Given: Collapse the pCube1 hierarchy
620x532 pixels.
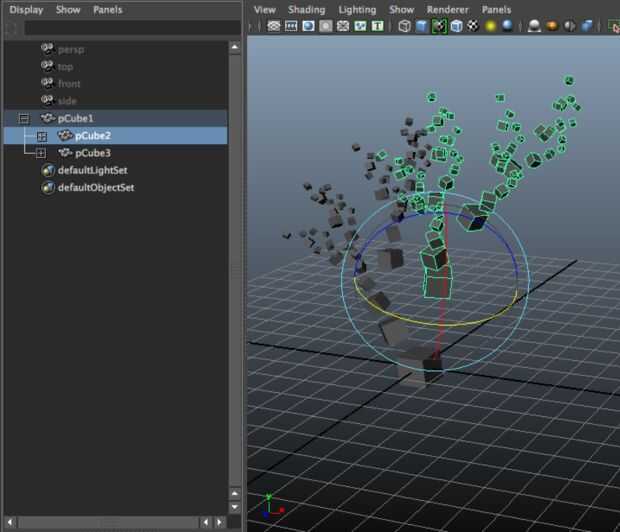Looking at the screenshot, I should 24,118.
